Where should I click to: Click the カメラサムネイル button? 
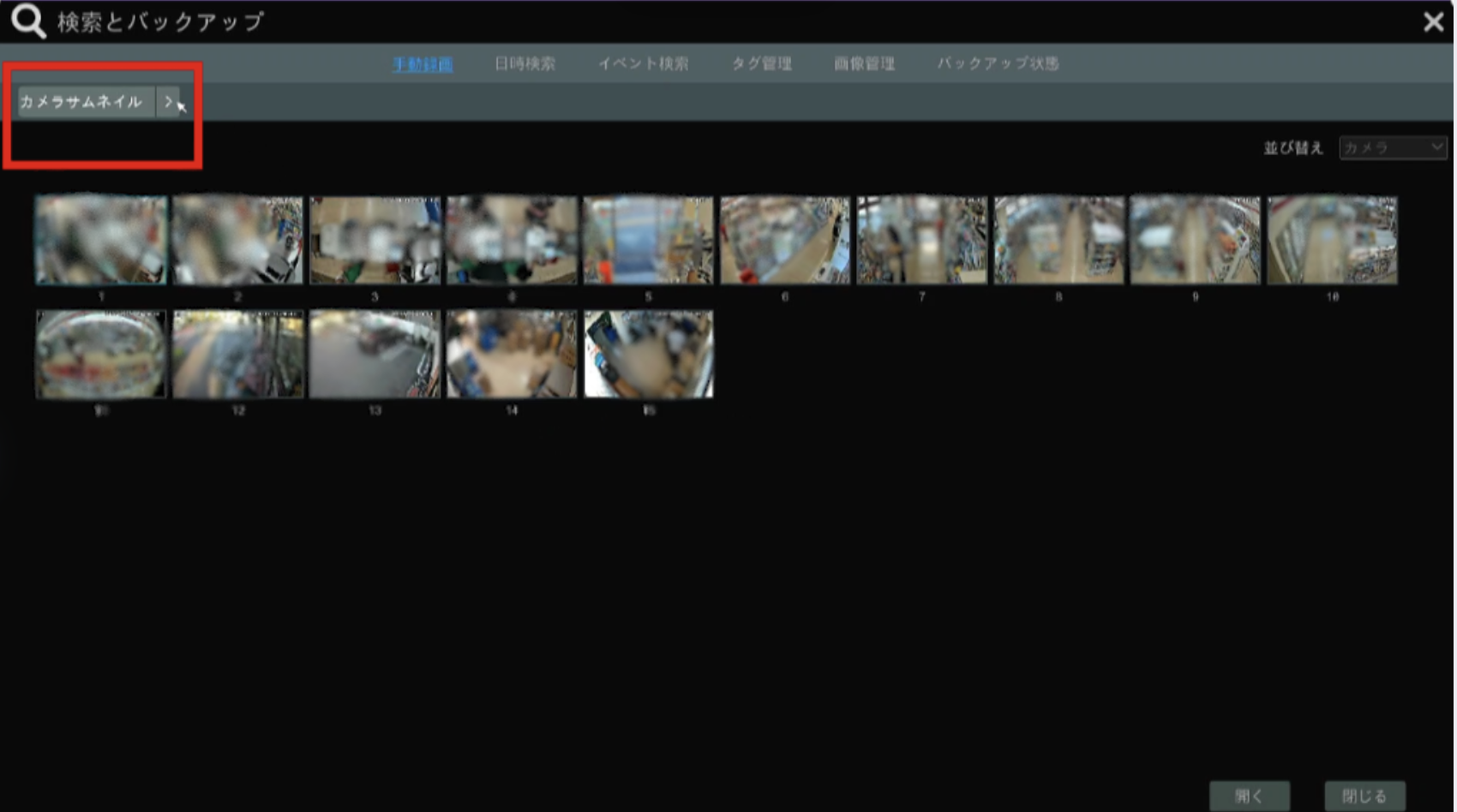pyautogui.click(x=86, y=102)
